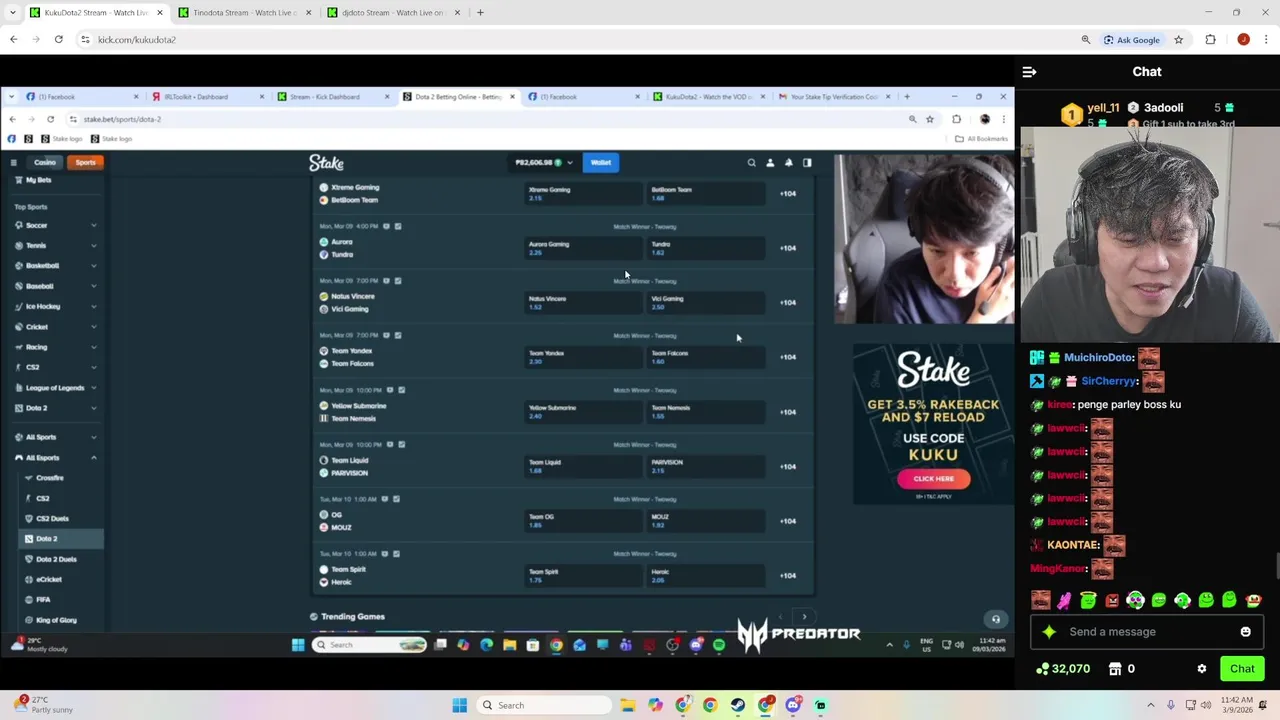Viewport: 1280px width, 720px height.
Task: Switch to djdoto Stream browser tab
Action: click(393, 13)
